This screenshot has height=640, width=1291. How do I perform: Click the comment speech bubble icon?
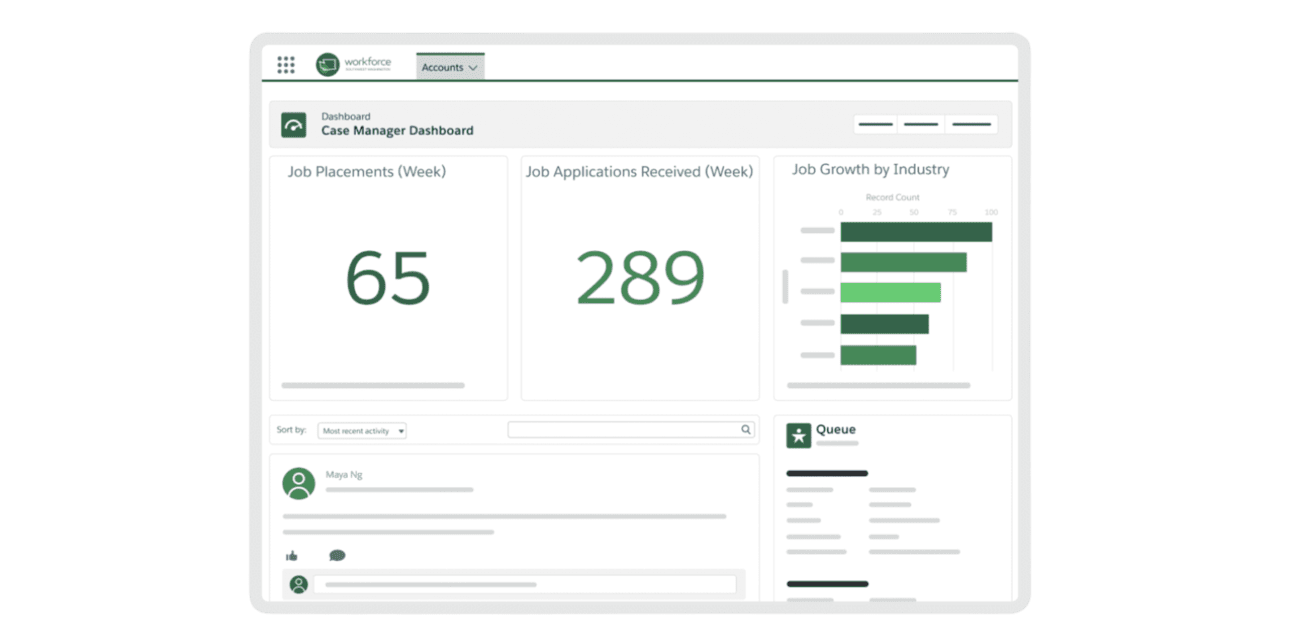337,556
